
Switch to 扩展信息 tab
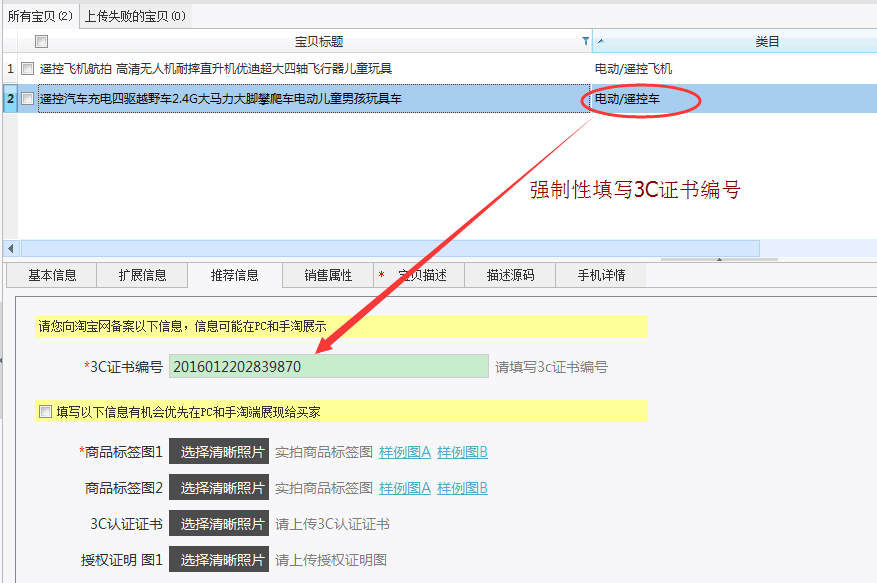[x=142, y=275]
